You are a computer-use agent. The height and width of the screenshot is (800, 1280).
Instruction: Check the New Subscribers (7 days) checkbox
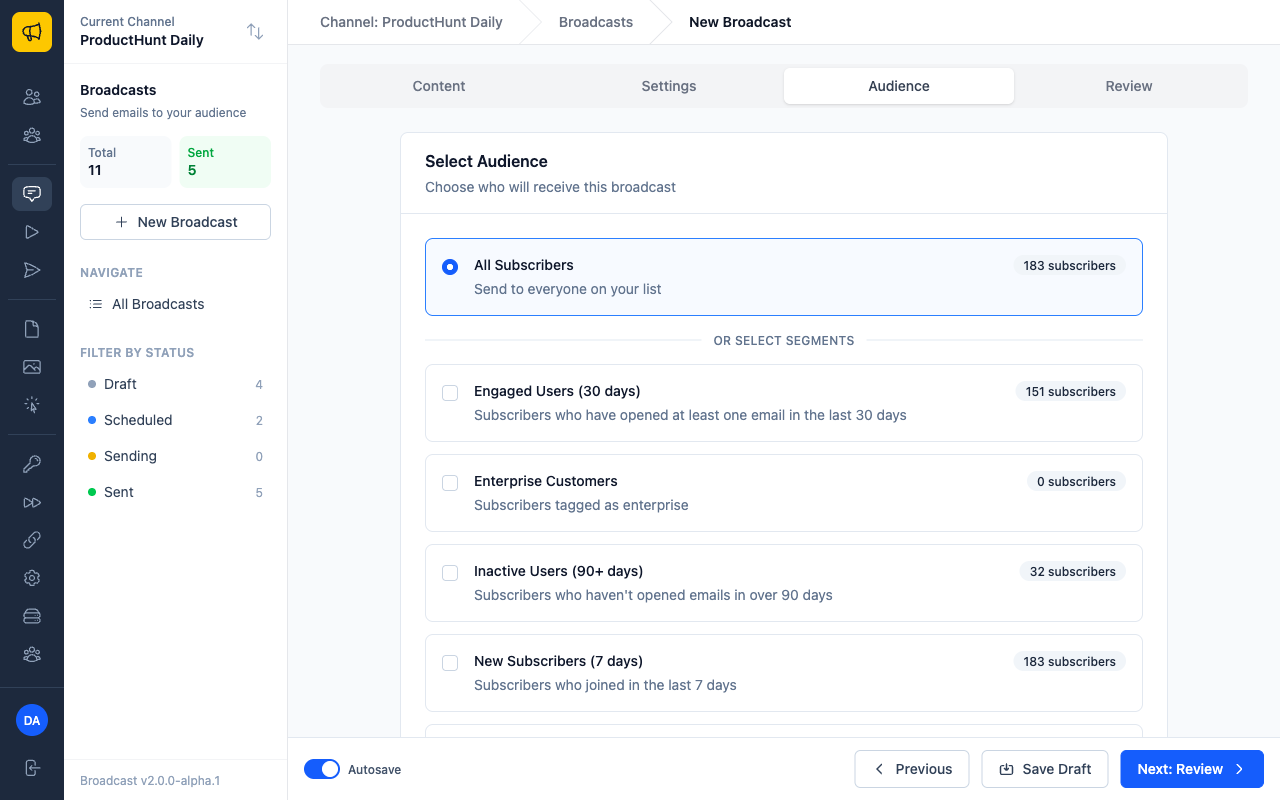[450, 663]
